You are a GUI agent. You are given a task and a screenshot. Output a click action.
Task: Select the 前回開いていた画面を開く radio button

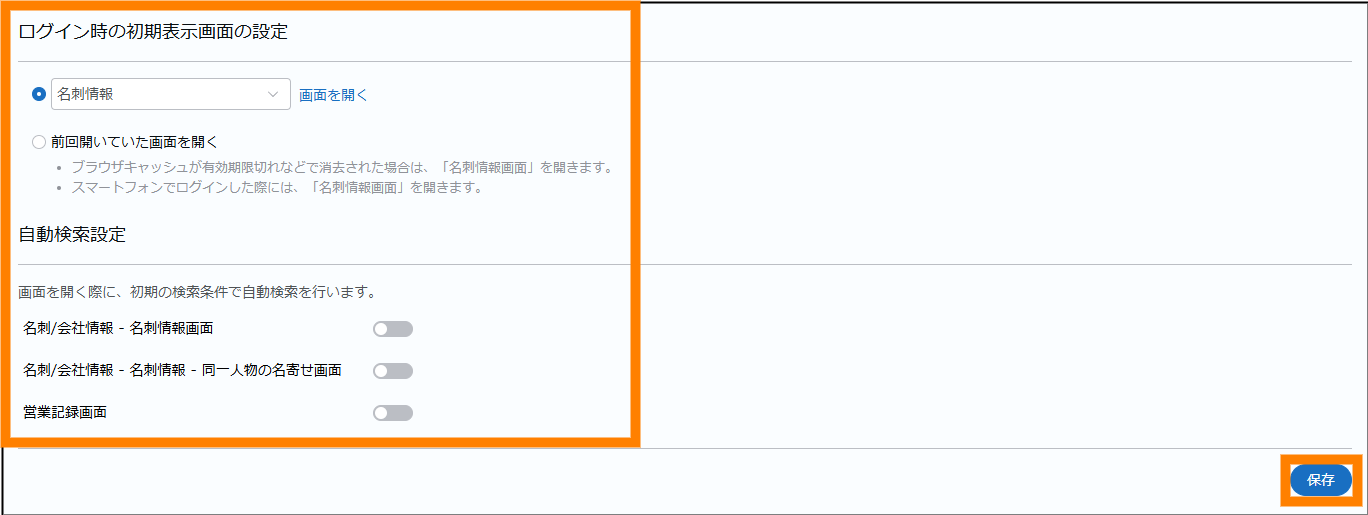[x=39, y=142]
